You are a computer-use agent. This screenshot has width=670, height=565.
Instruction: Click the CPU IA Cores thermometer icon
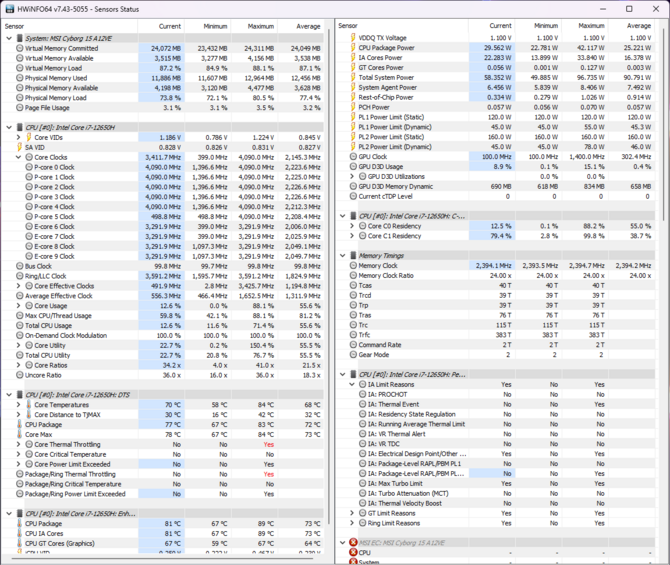[x=19, y=533]
